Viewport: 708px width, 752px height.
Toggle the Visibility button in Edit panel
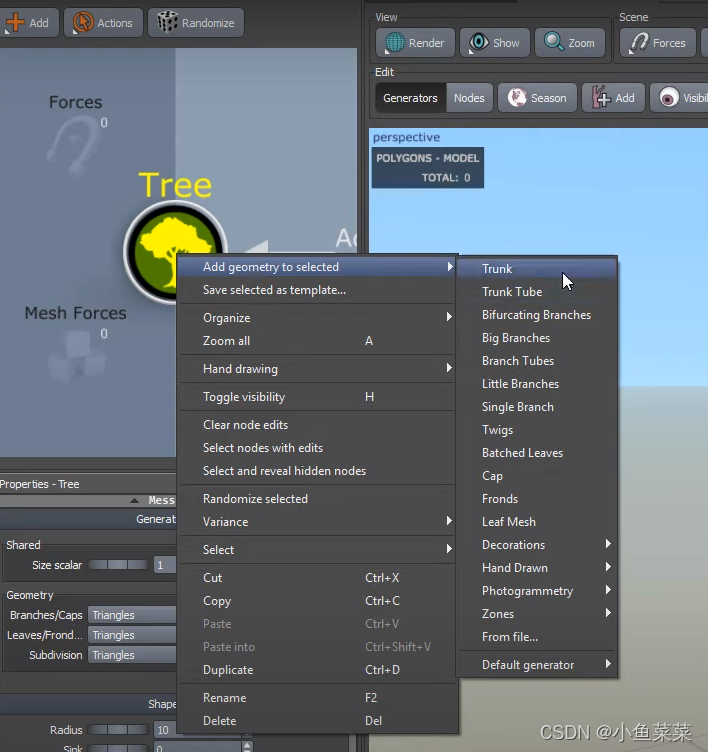[679, 98]
